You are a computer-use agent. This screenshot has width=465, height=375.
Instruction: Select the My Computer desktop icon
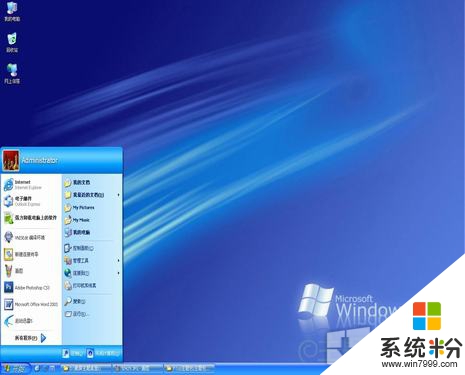pos(12,12)
